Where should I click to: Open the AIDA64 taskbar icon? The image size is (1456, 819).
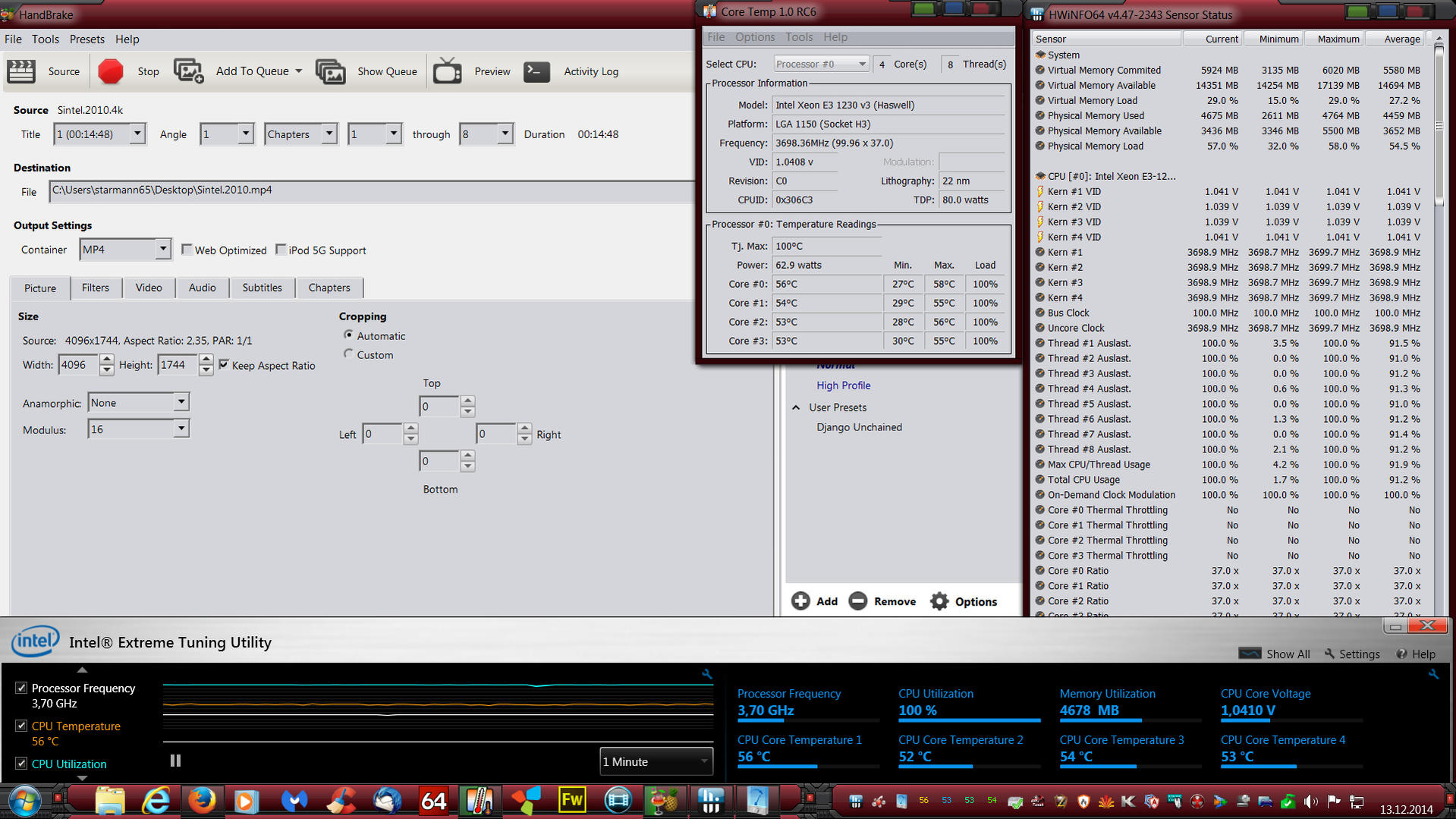[434, 801]
